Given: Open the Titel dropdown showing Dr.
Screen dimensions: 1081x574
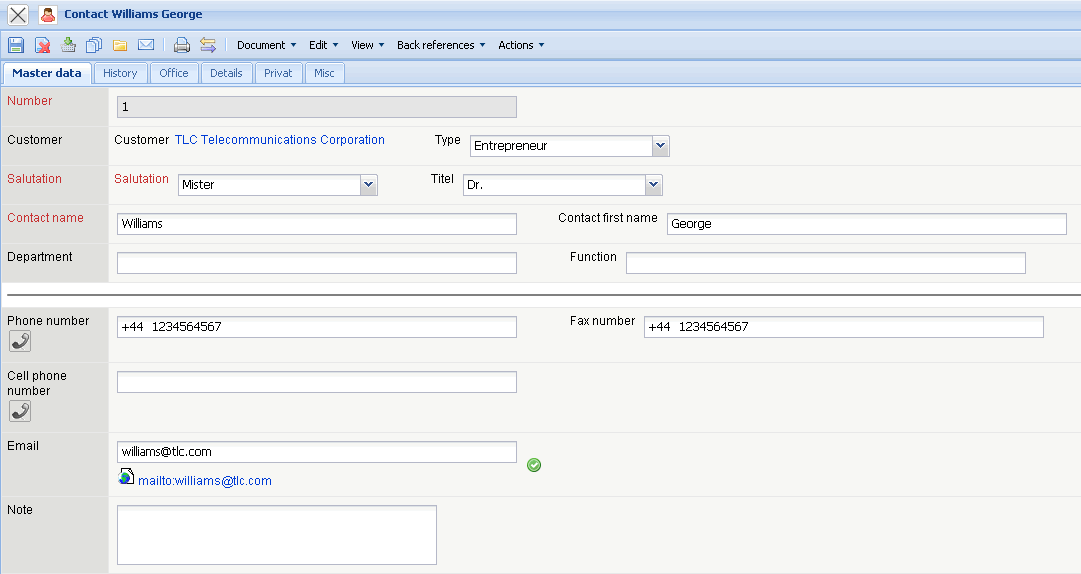Looking at the screenshot, I should point(653,185).
